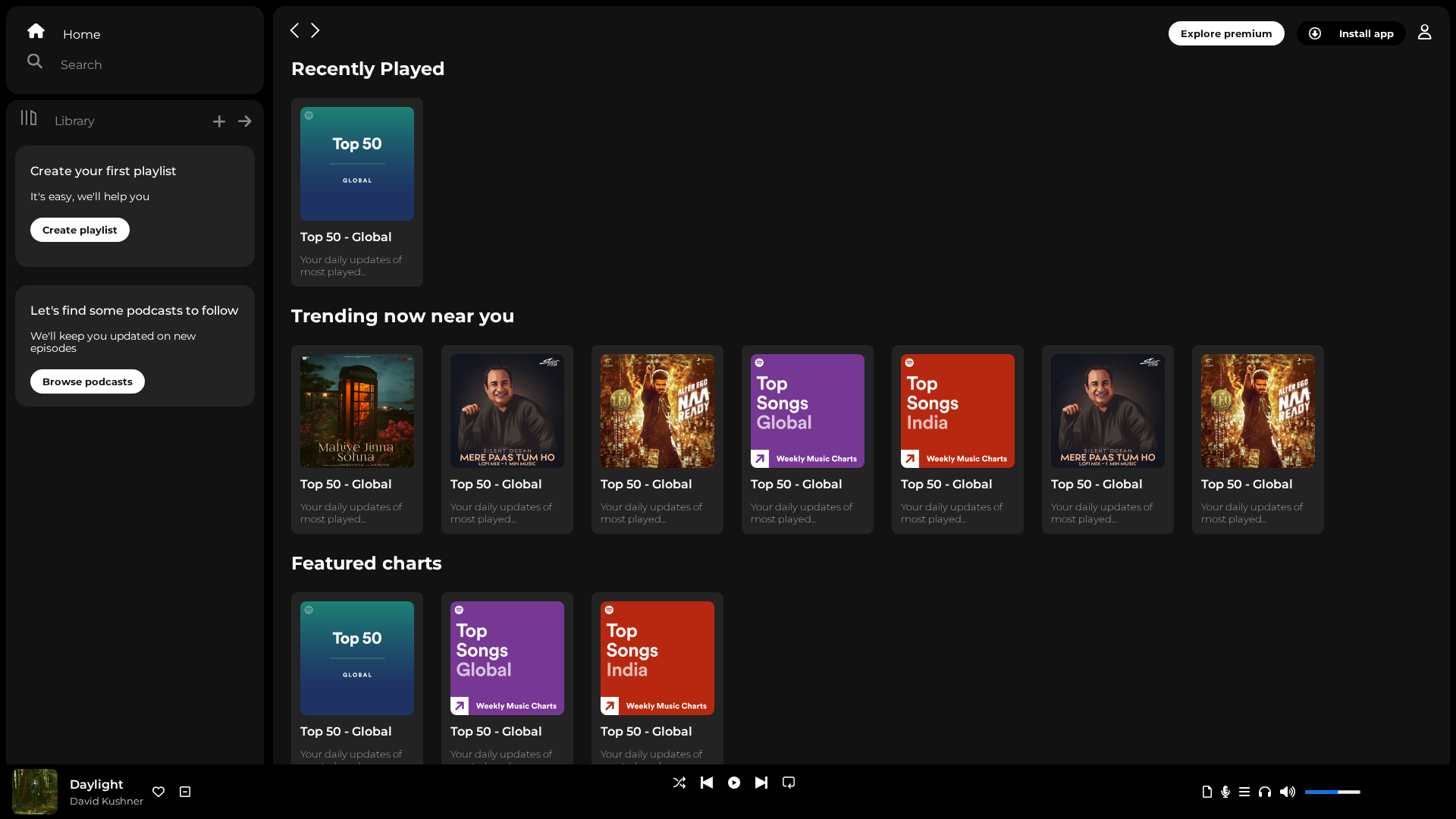Click the David Kushner artist name

(106, 801)
